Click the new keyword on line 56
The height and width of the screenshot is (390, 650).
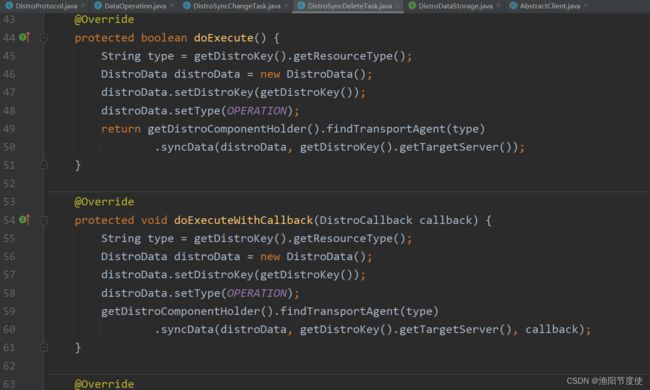coord(270,257)
